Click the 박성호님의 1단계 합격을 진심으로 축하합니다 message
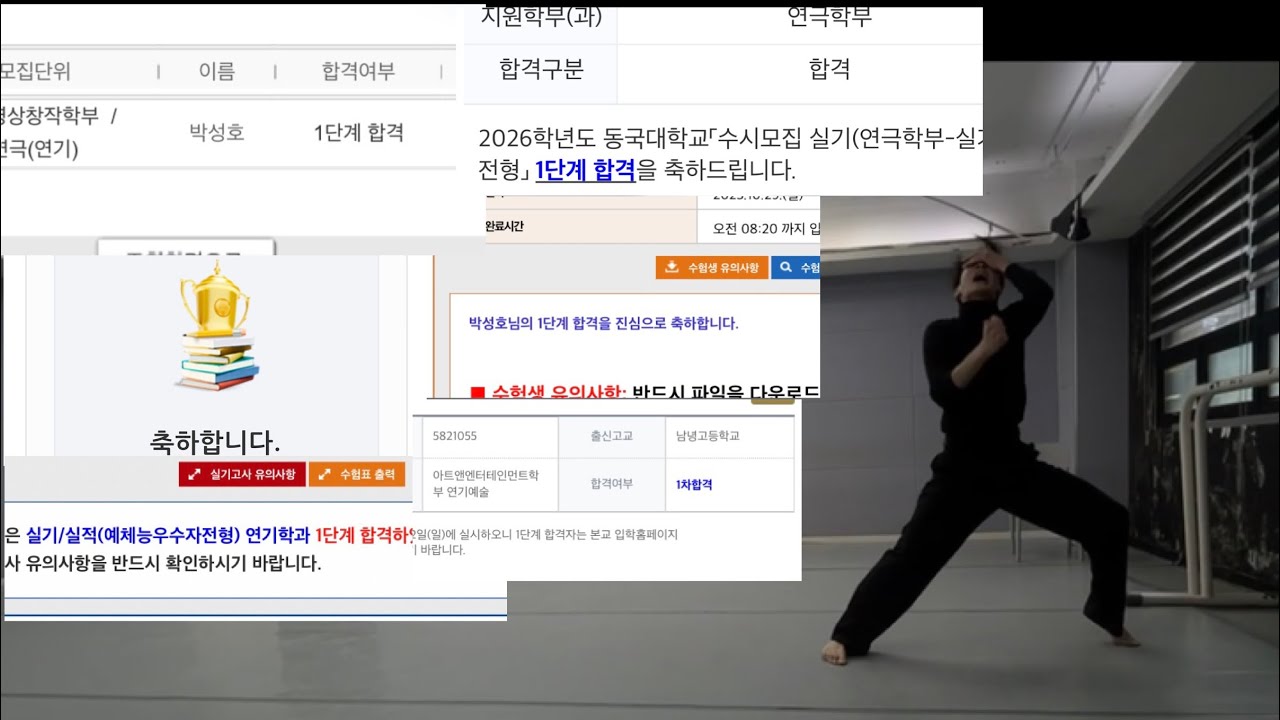1280x720 pixels. pyautogui.click(x=603, y=323)
